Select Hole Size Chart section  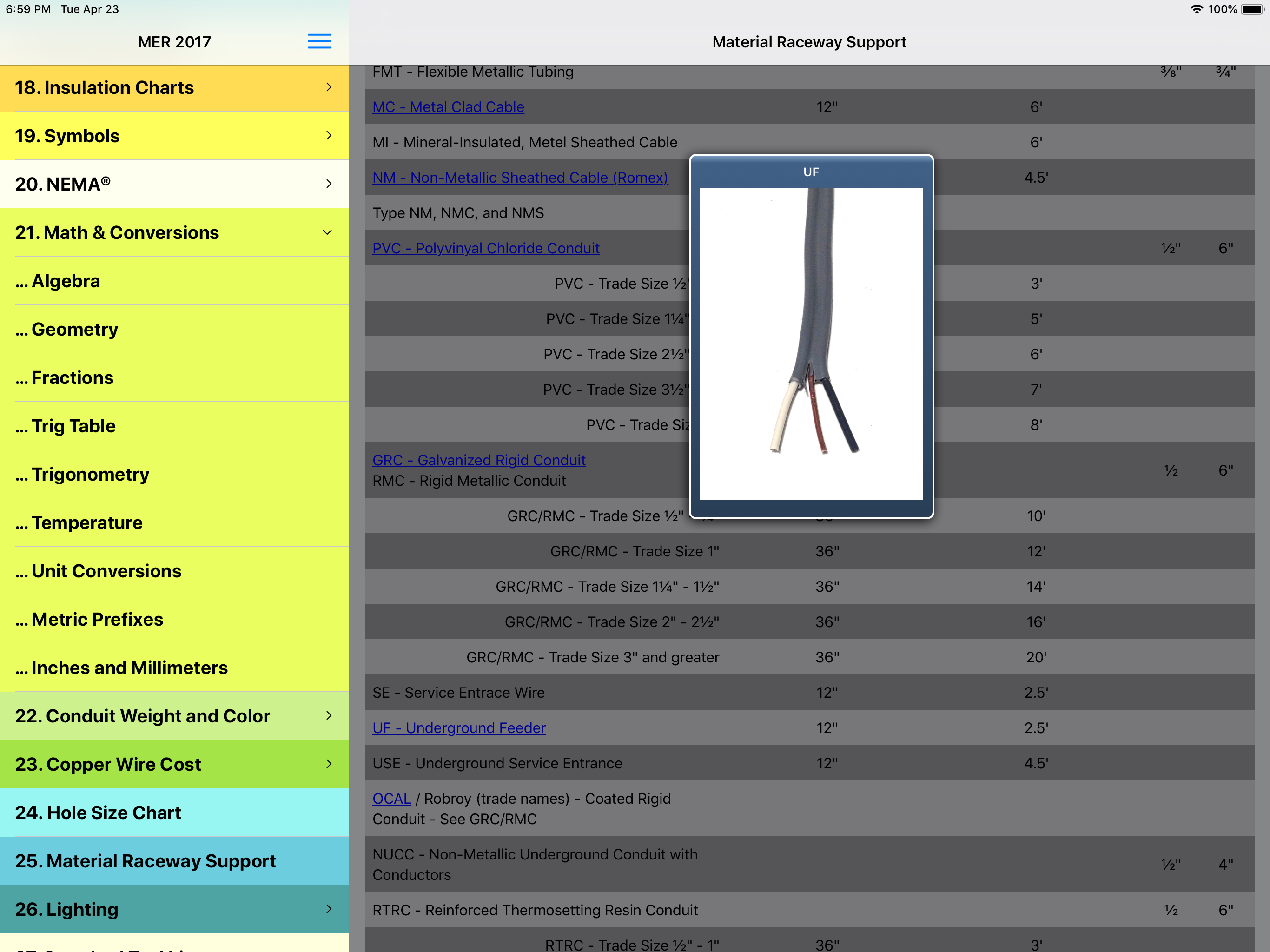98,813
